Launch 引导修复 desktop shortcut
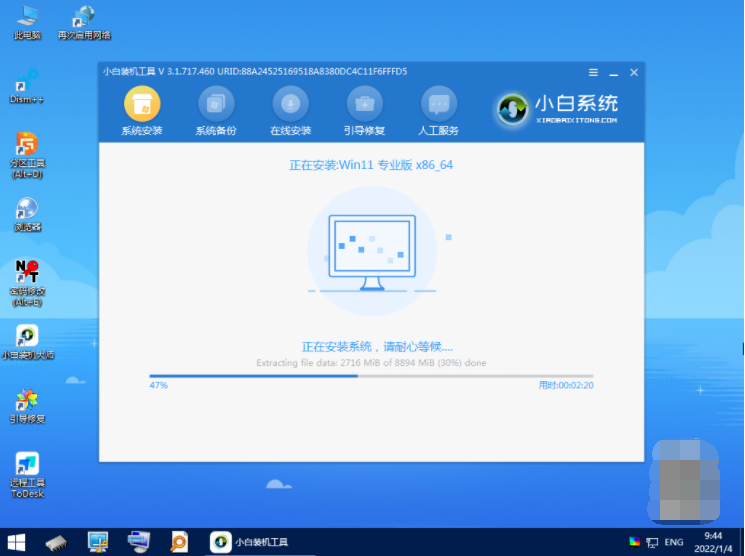This screenshot has height=556, width=745. point(27,404)
